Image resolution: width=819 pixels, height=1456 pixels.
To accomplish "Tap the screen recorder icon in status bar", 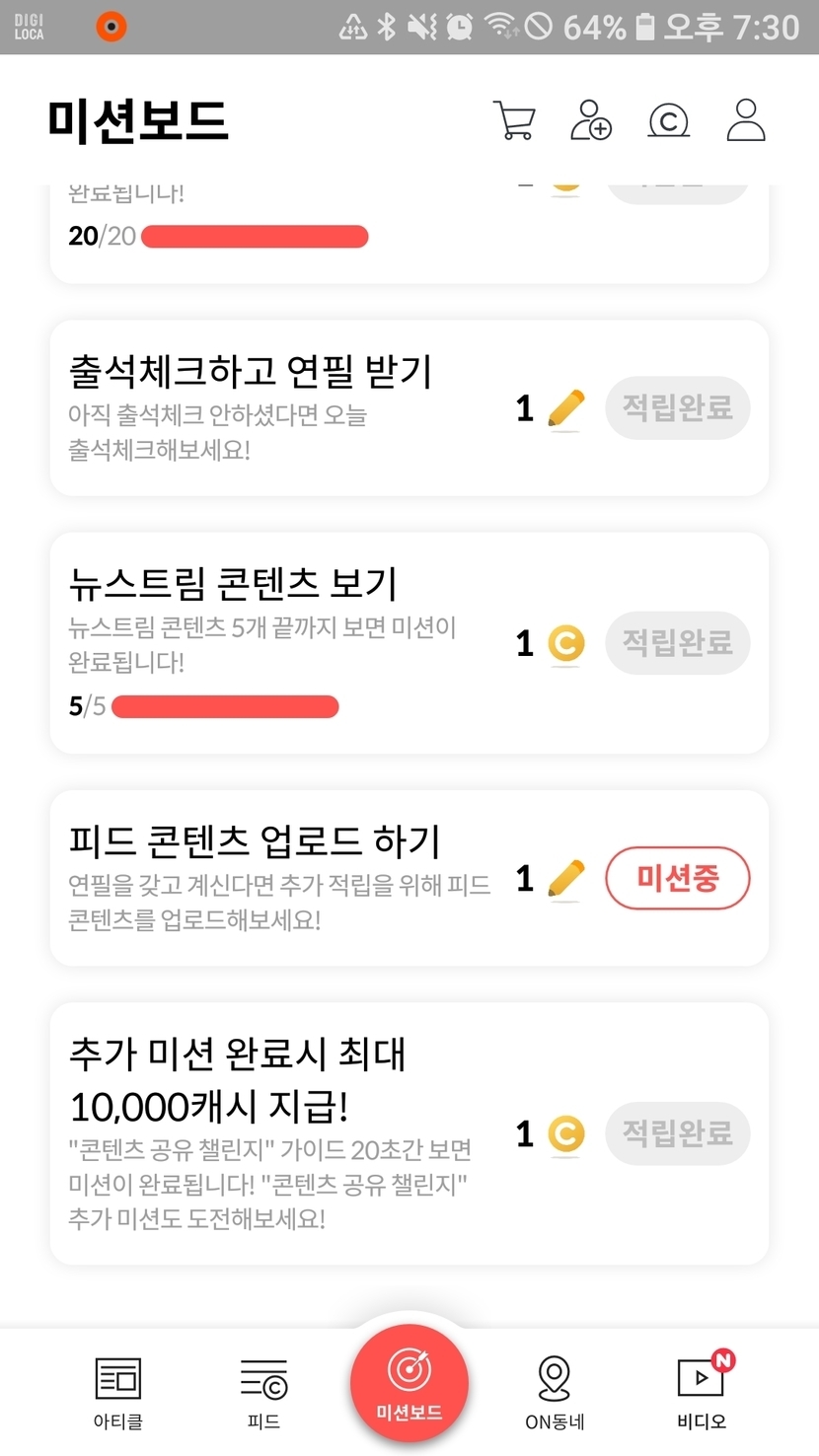I will [112, 27].
